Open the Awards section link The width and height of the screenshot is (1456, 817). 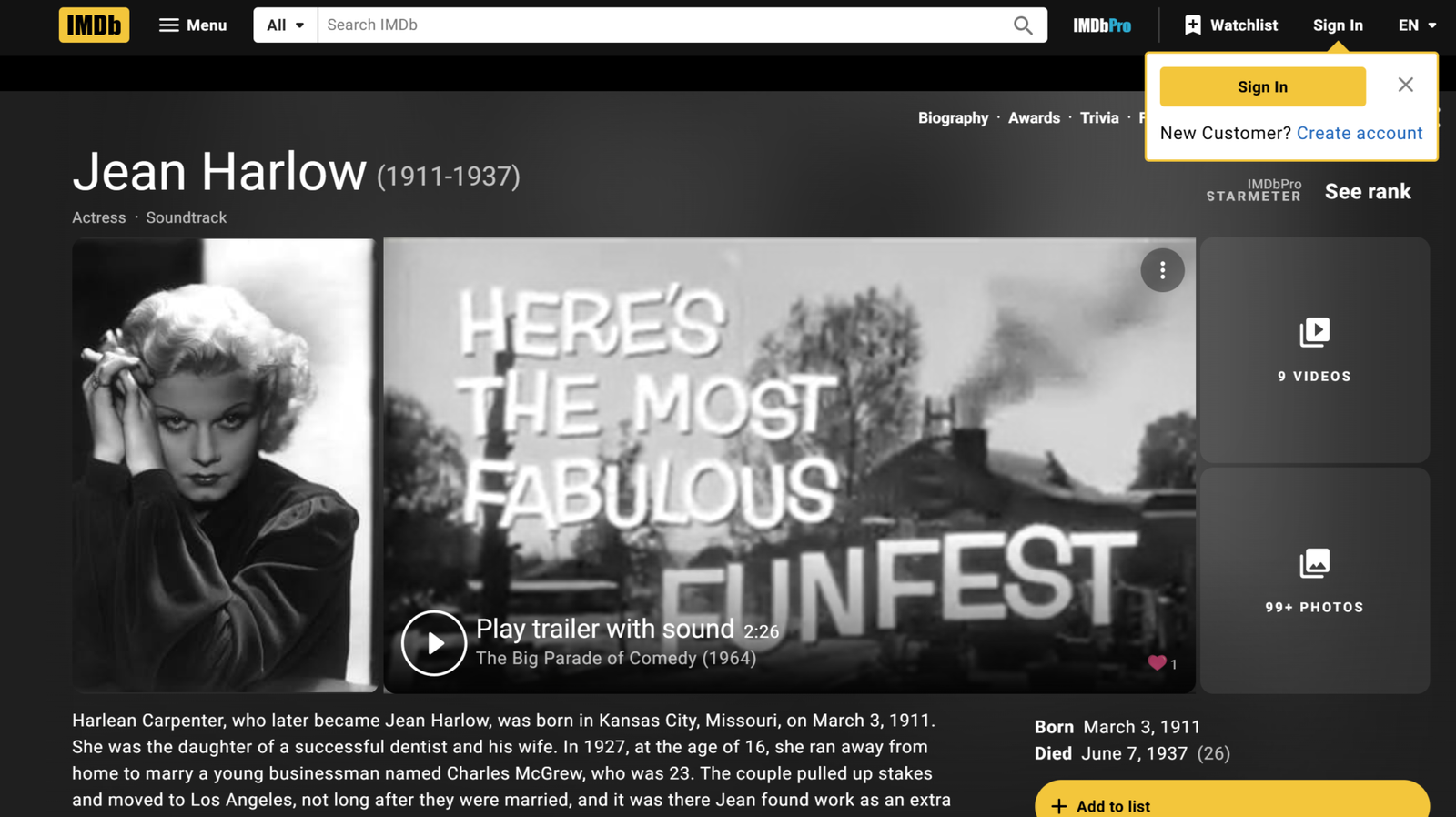click(x=1034, y=118)
